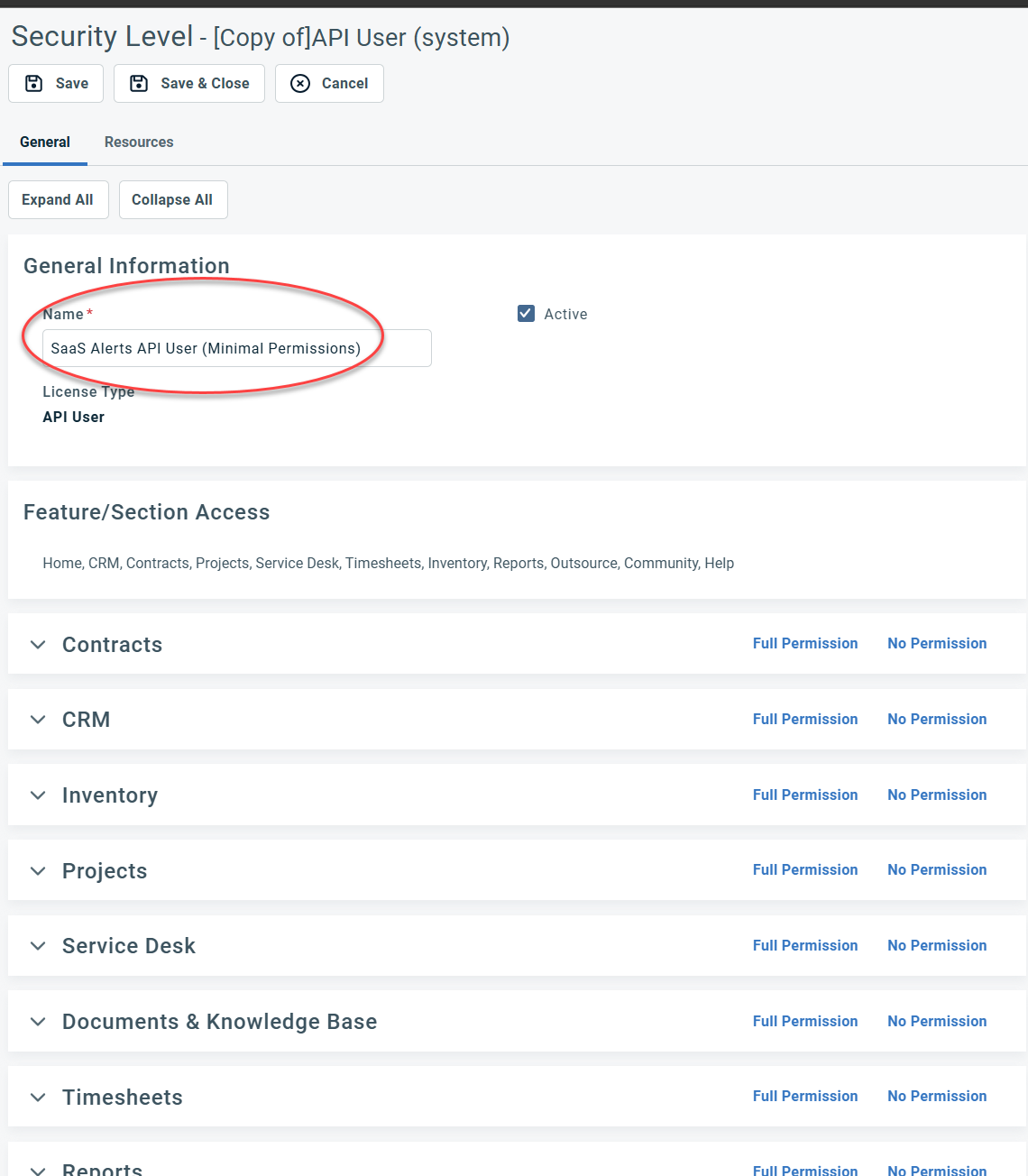Uncheck the Active checkbox
This screenshot has width=1028, height=1176.
pyautogui.click(x=526, y=313)
